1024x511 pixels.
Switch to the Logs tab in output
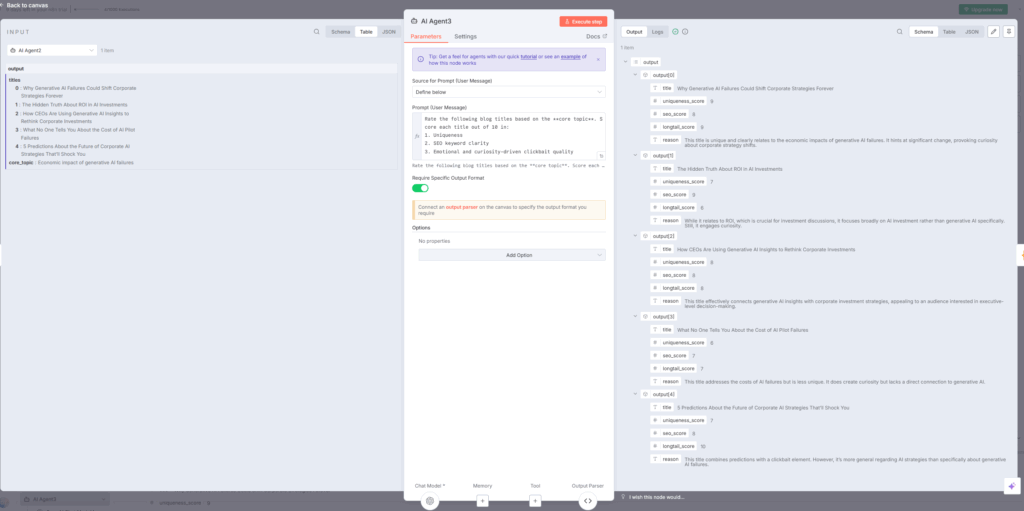pyautogui.click(x=657, y=32)
